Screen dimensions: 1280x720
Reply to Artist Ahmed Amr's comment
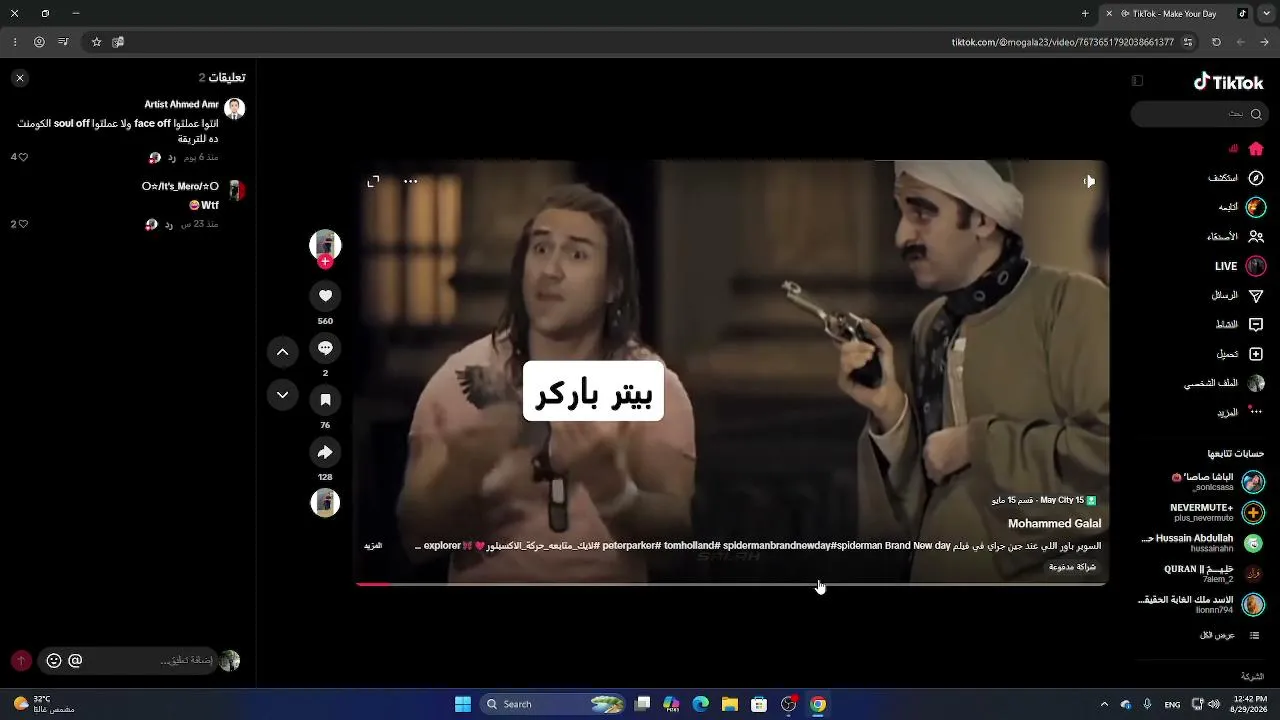[172, 157]
